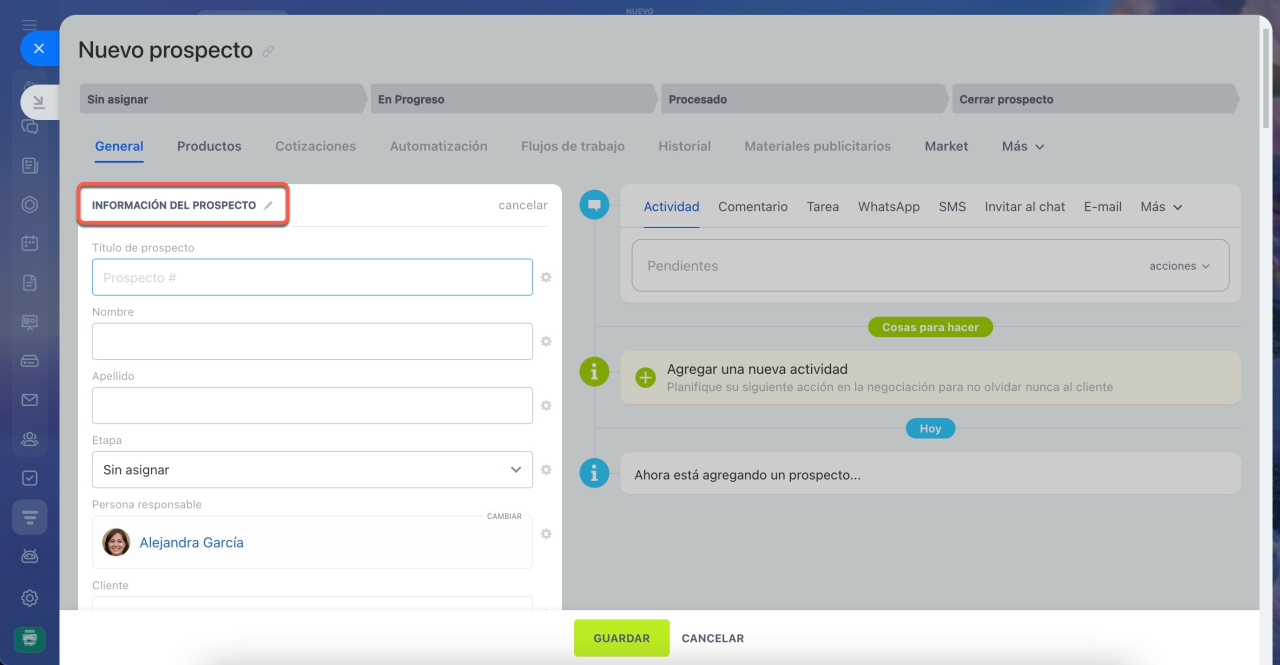Select the Procesado stage
This screenshot has width=1280, height=665.
pos(804,99)
